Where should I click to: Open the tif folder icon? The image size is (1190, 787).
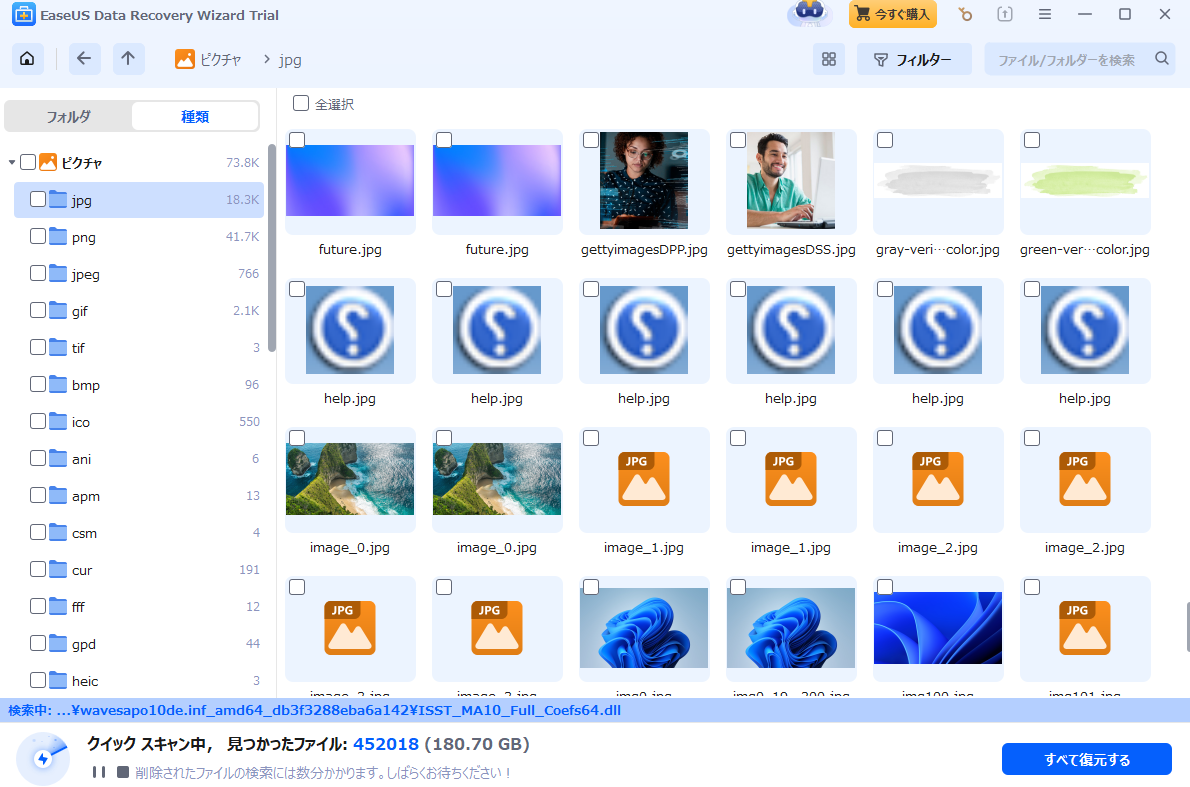click(x=58, y=347)
